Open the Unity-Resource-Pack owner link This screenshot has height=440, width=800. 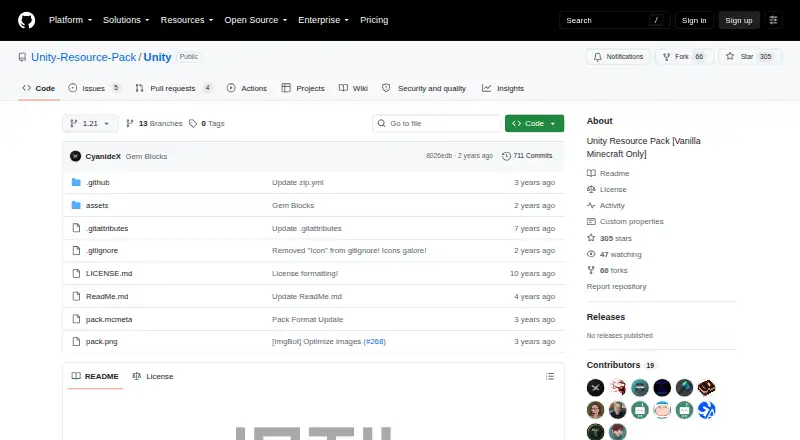coord(84,57)
